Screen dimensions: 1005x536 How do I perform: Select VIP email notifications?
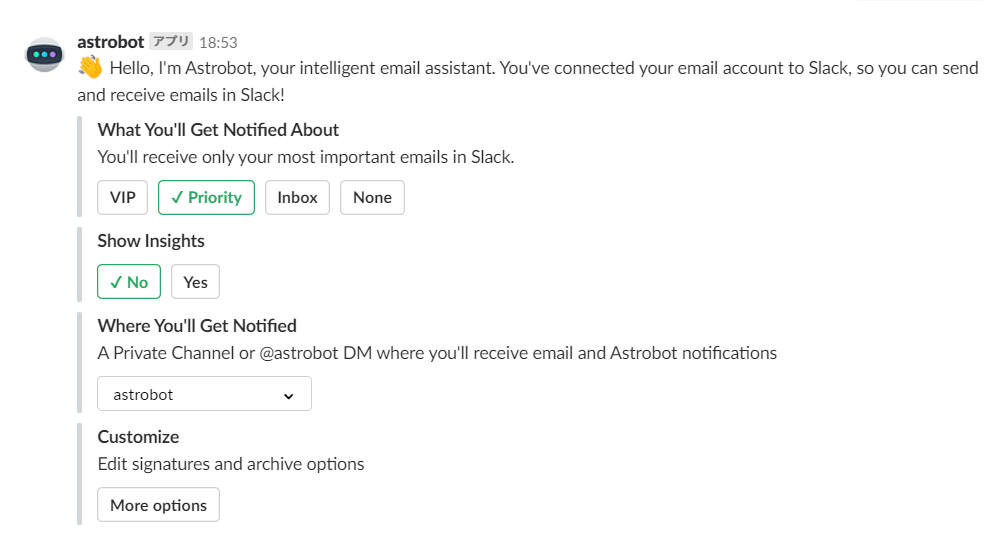coord(122,198)
